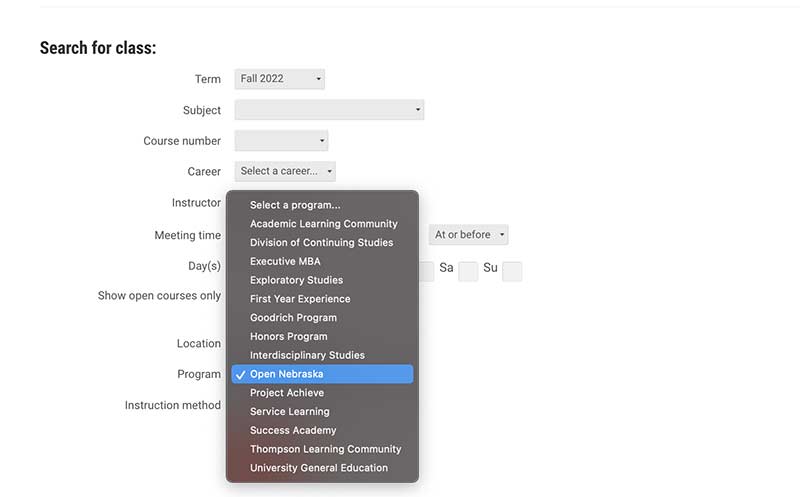Screen dimensions: 800x497
Task: Open the Select a career dropdown
Action: pyautogui.click(x=285, y=171)
